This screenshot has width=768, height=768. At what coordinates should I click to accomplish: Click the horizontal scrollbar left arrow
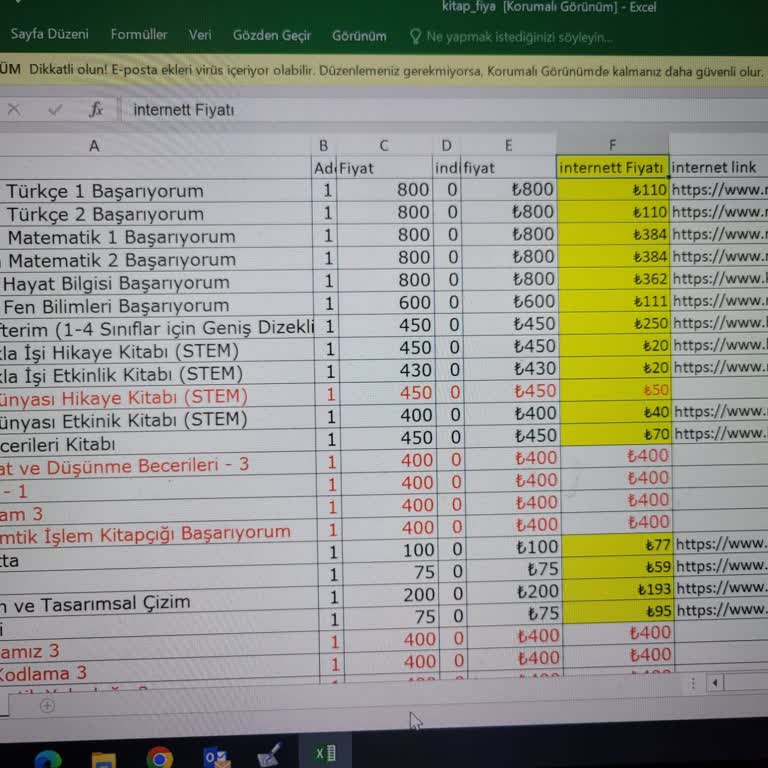click(x=715, y=683)
